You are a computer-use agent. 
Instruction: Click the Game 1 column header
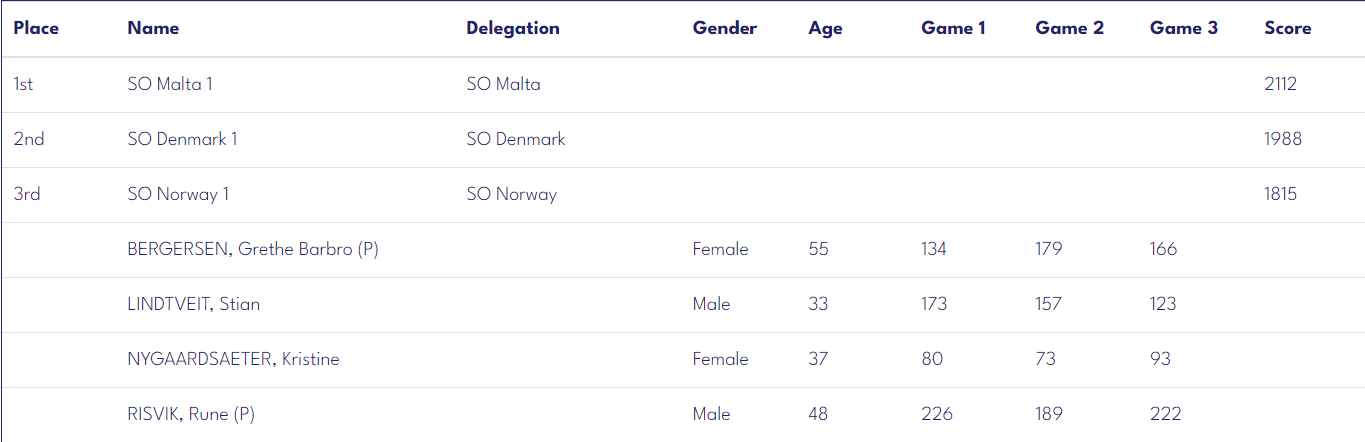(x=953, y=28)
